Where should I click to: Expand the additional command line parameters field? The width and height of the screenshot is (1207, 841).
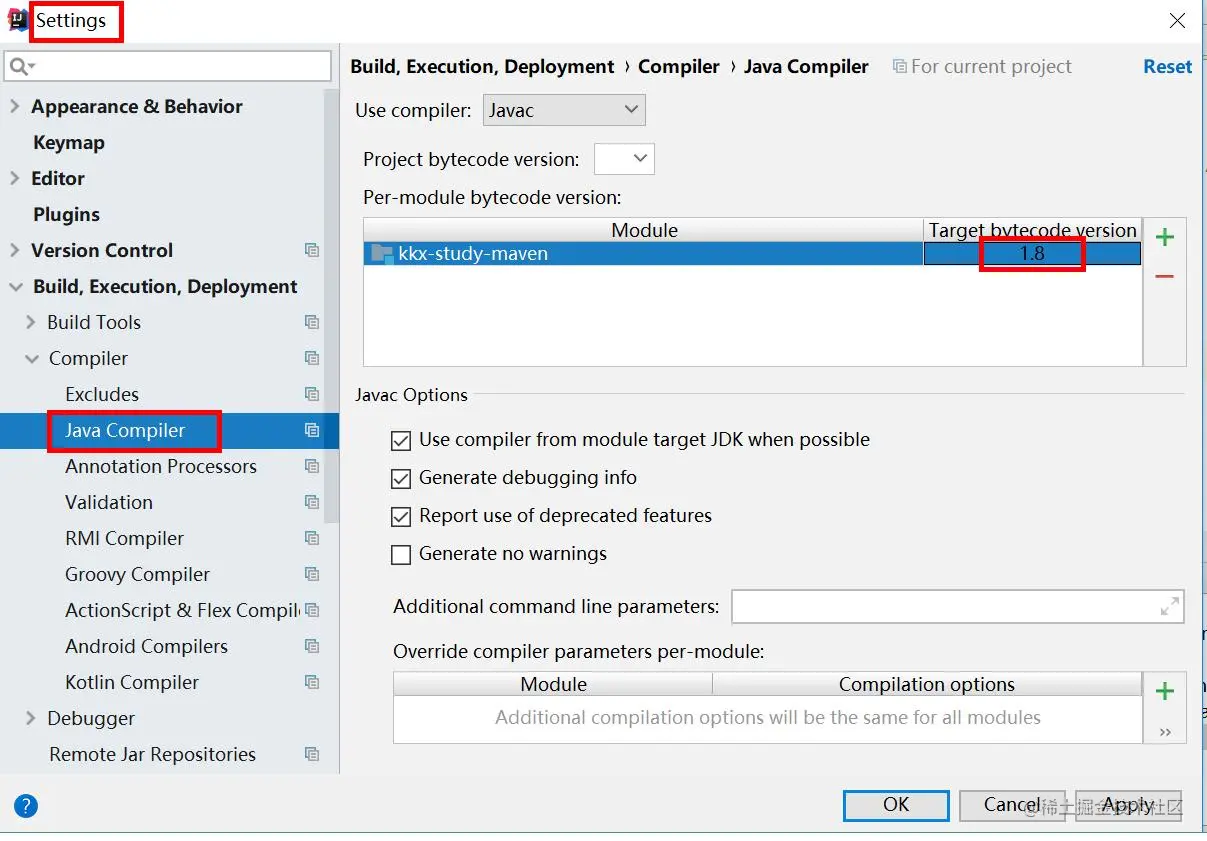(x=1169, y=607)
